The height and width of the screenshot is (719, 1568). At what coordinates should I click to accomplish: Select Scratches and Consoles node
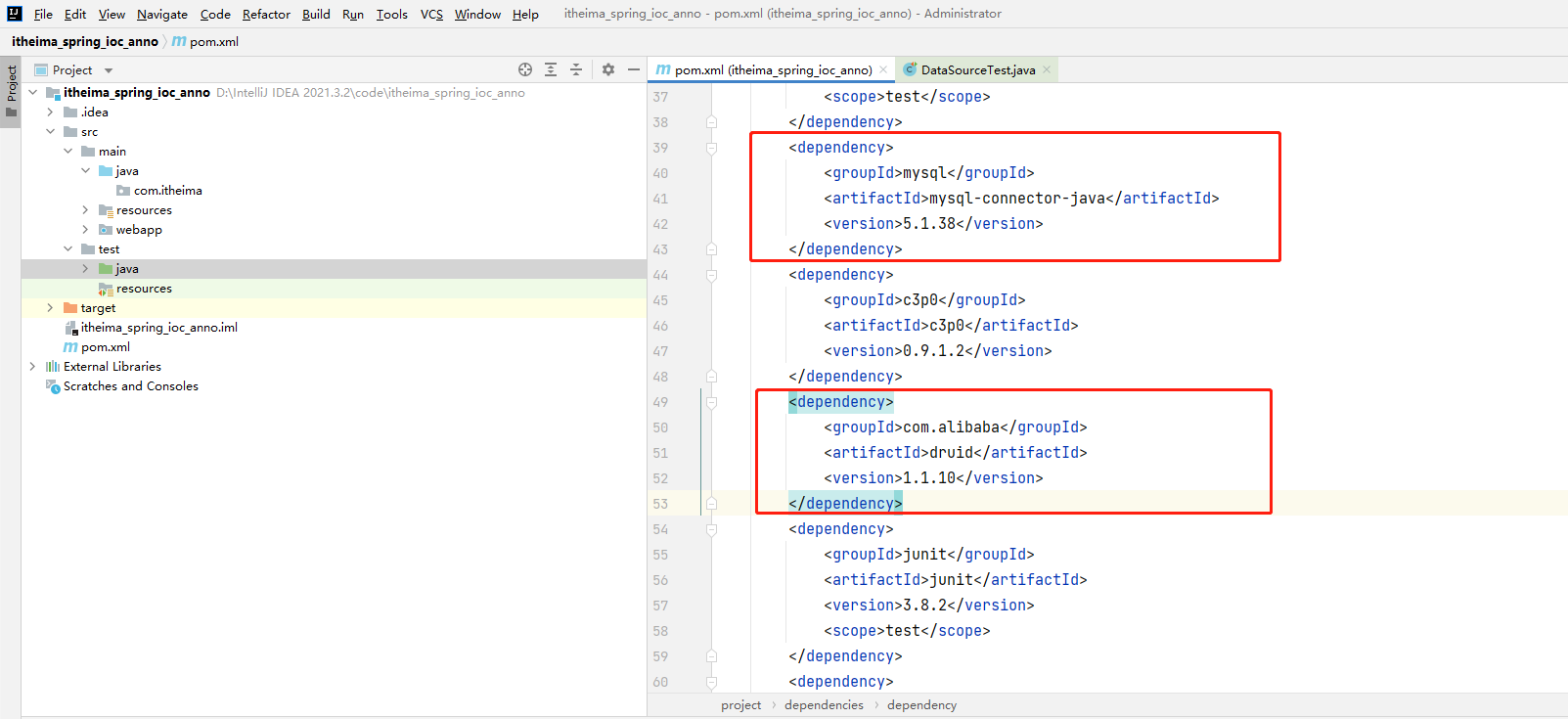(131, 386)
